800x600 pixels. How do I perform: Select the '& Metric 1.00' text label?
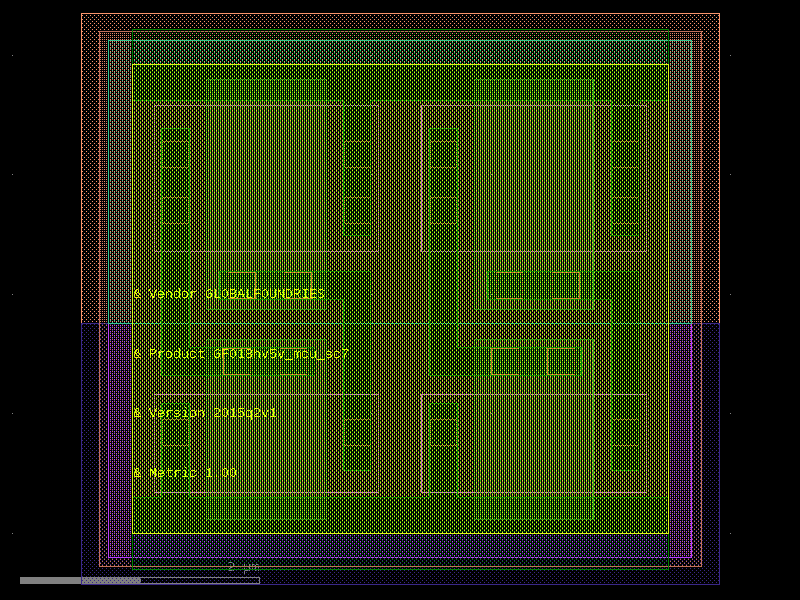click(185, 472)
